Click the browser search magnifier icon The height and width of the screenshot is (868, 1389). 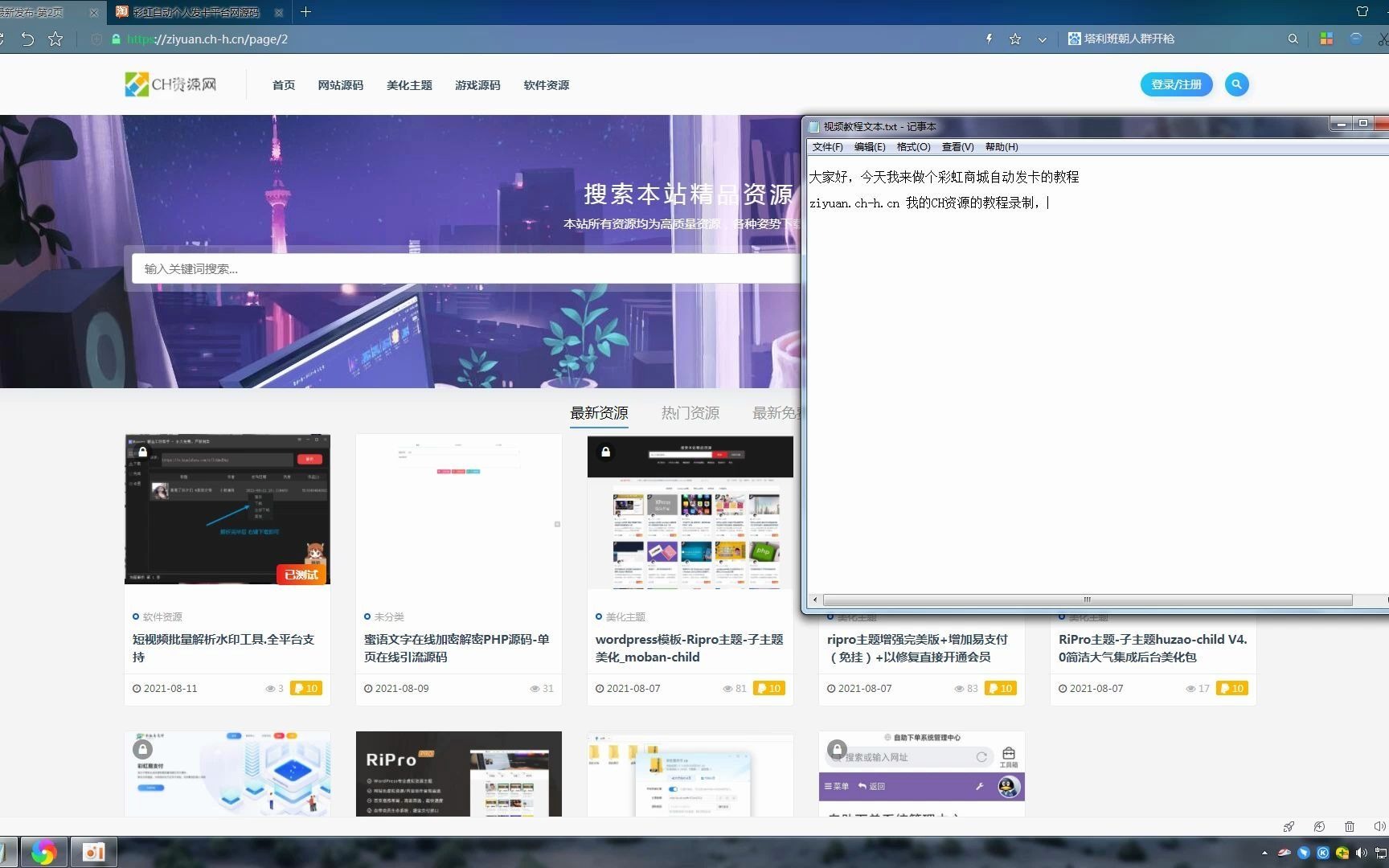[x=1293, y=39]
